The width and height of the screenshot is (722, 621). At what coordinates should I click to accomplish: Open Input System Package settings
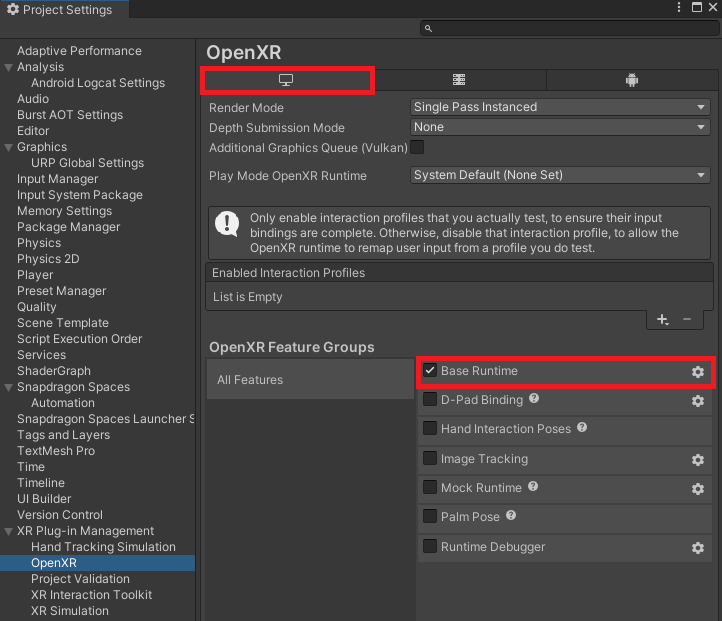[80, 195]
